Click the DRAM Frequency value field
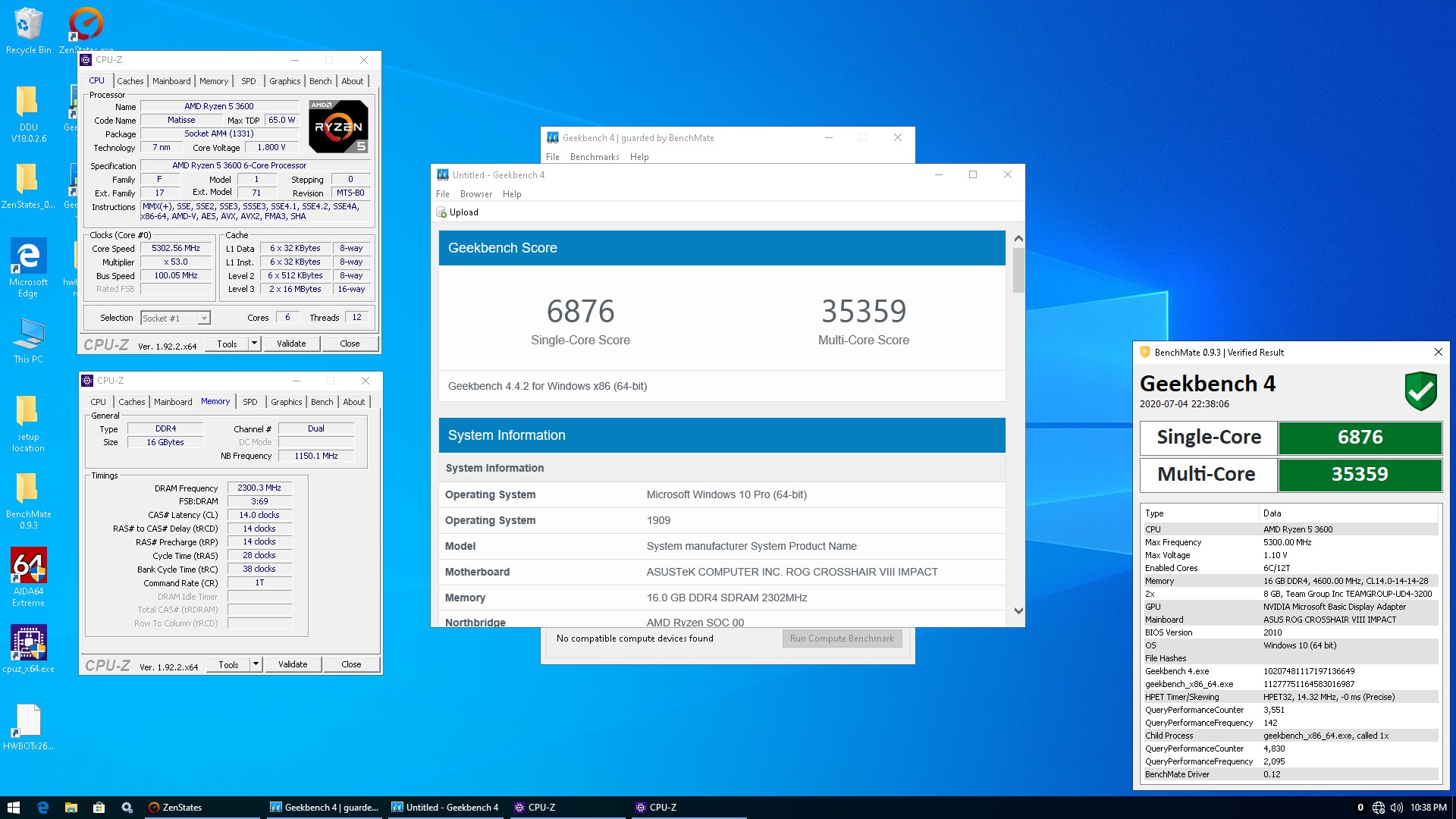1456x819 pixels. click(x=259, y=488)
